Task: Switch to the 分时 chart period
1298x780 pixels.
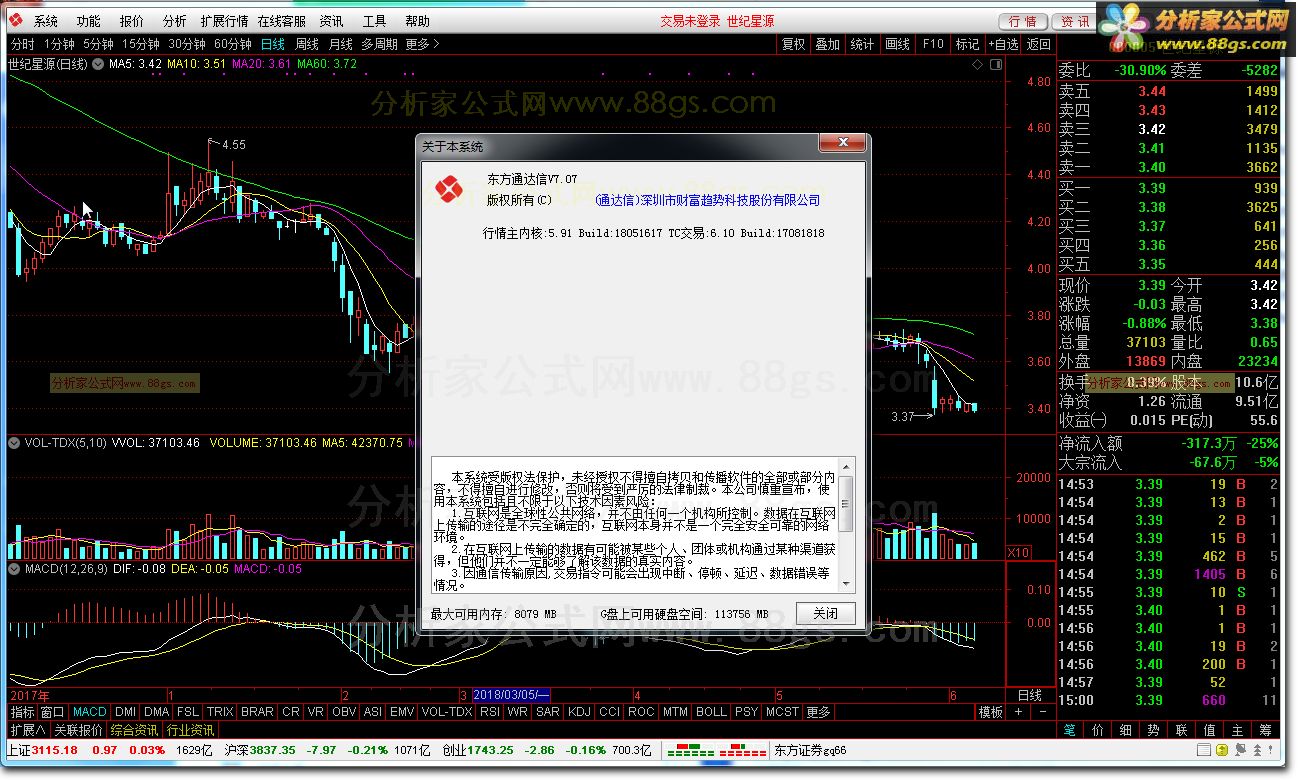Action: [x=22, y=44]
